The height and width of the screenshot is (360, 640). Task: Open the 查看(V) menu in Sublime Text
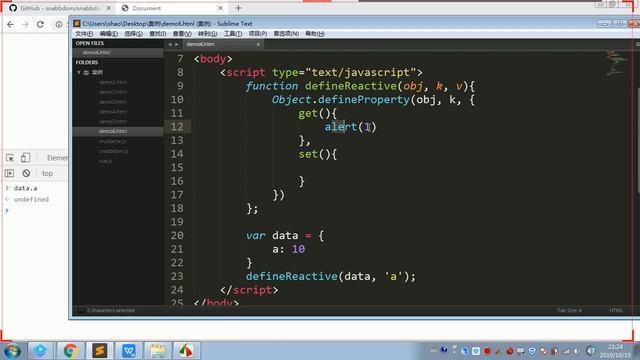click(x=182, y=33)
